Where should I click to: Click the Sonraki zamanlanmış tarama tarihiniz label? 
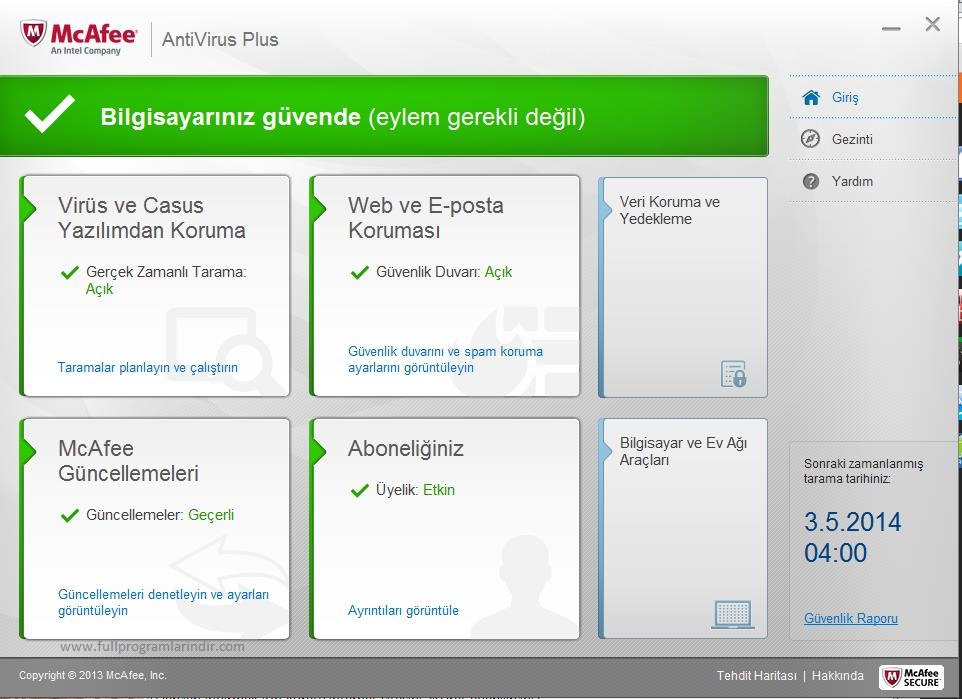(x=863, y=471)
